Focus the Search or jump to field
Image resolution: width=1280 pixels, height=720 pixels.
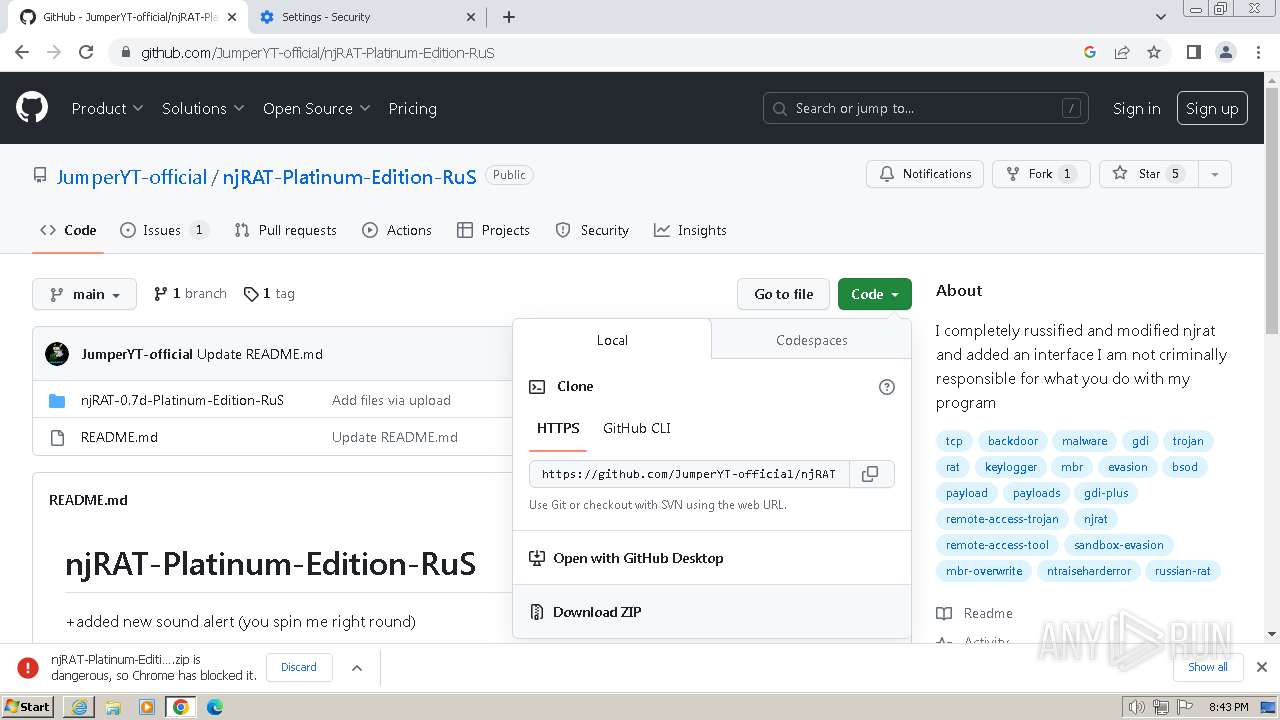[x=926, y=108]
